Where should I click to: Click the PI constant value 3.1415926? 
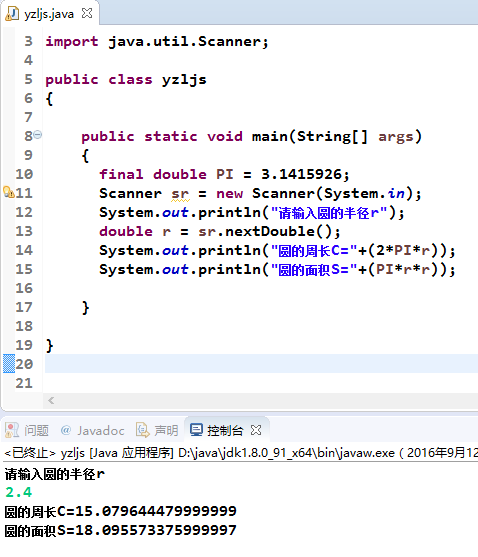301,174
